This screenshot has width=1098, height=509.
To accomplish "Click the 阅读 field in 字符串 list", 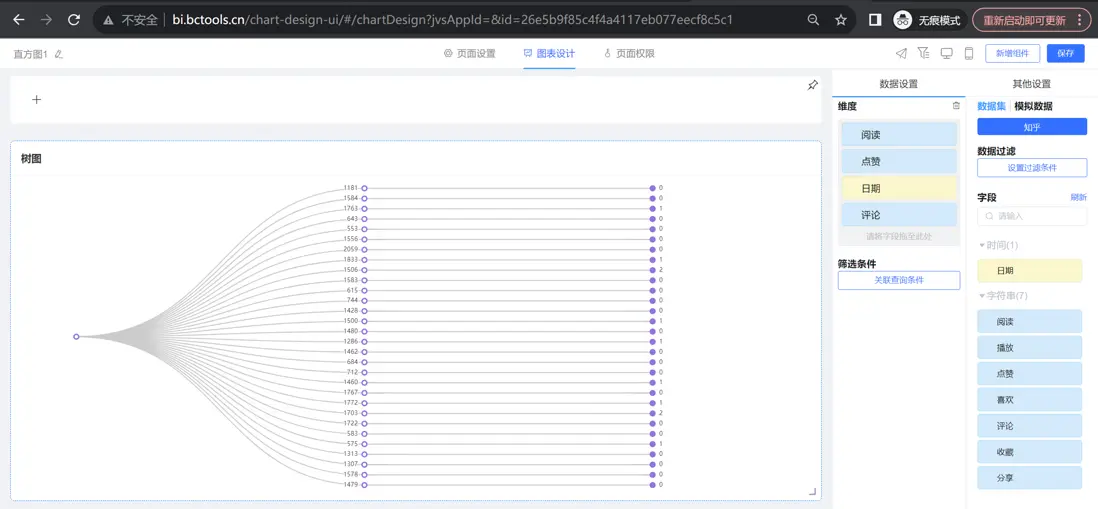I will (1029, 322).
